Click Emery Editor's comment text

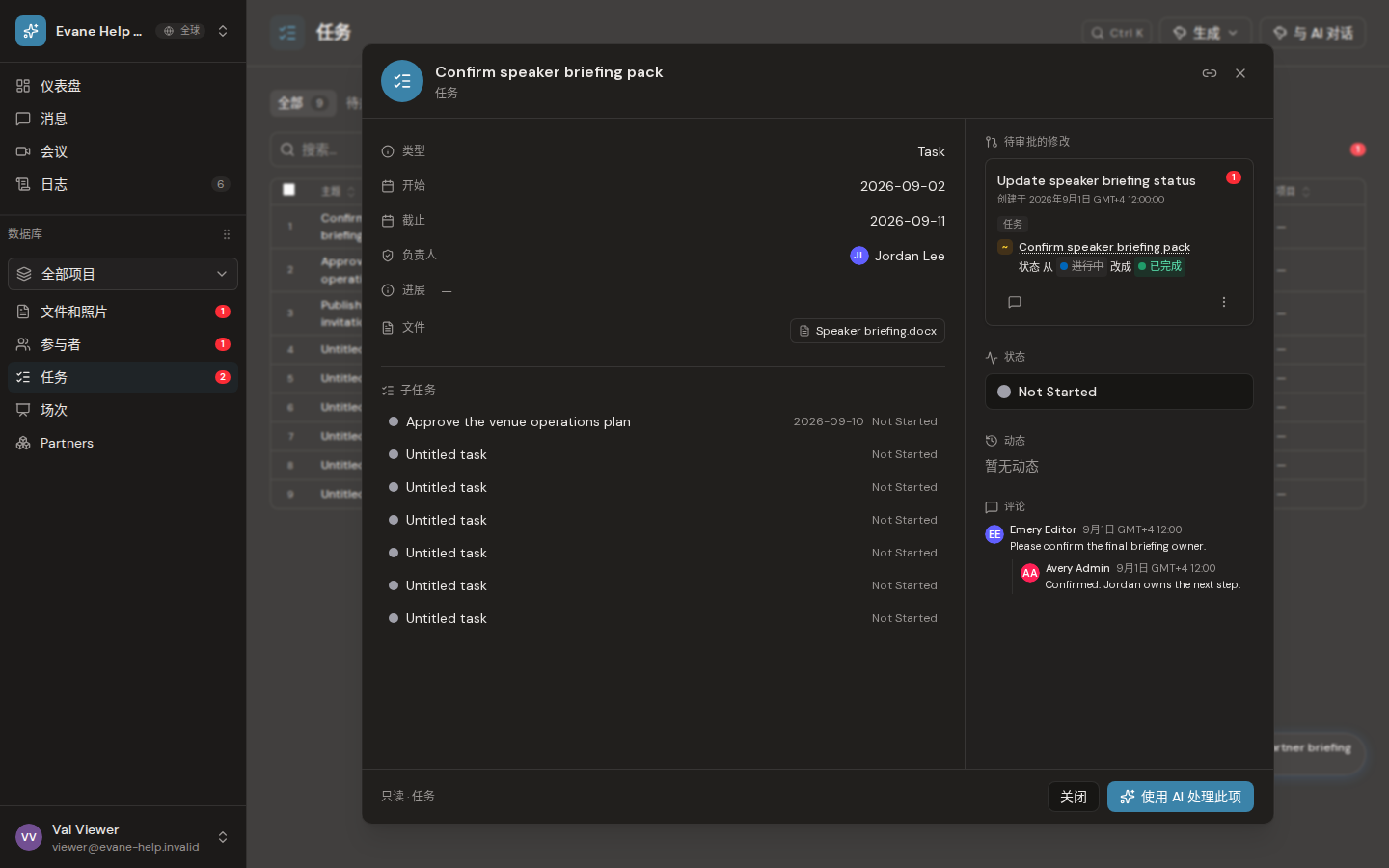1107,546
